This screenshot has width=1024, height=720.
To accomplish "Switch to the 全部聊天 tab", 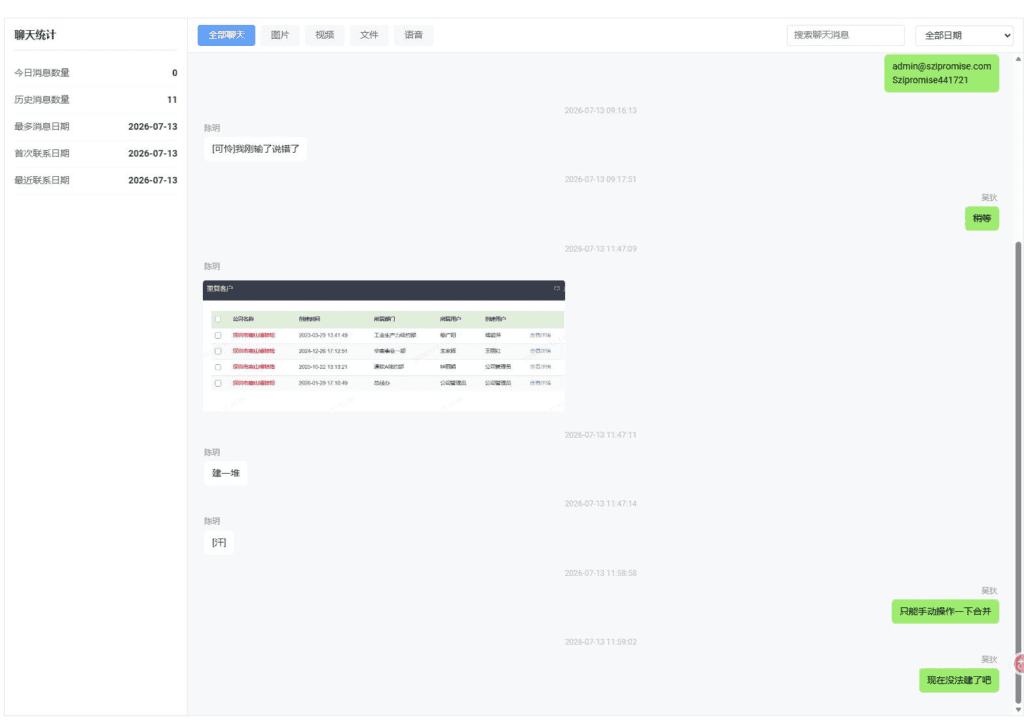I will click(226, 35).
